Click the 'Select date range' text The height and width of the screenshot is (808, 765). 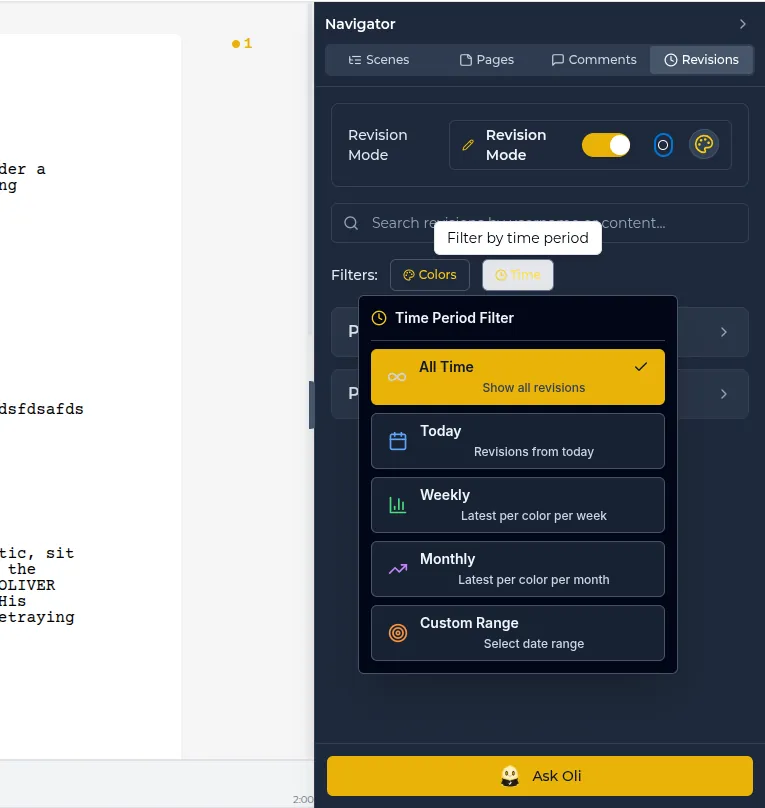pyautogui.click(x=534, y=644)
